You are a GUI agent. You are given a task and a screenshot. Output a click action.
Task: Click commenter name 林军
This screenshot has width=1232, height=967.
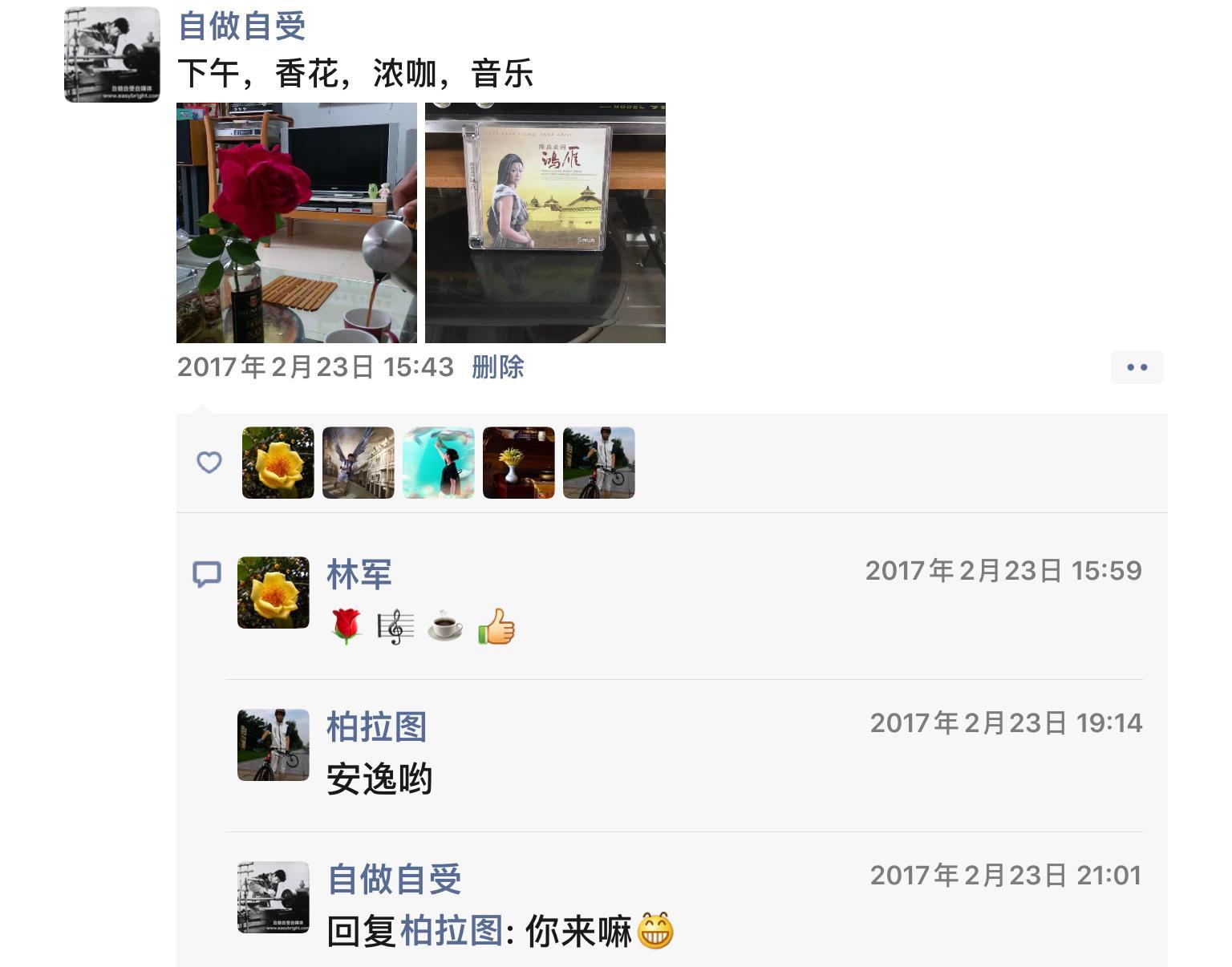[x=359, y=574]
